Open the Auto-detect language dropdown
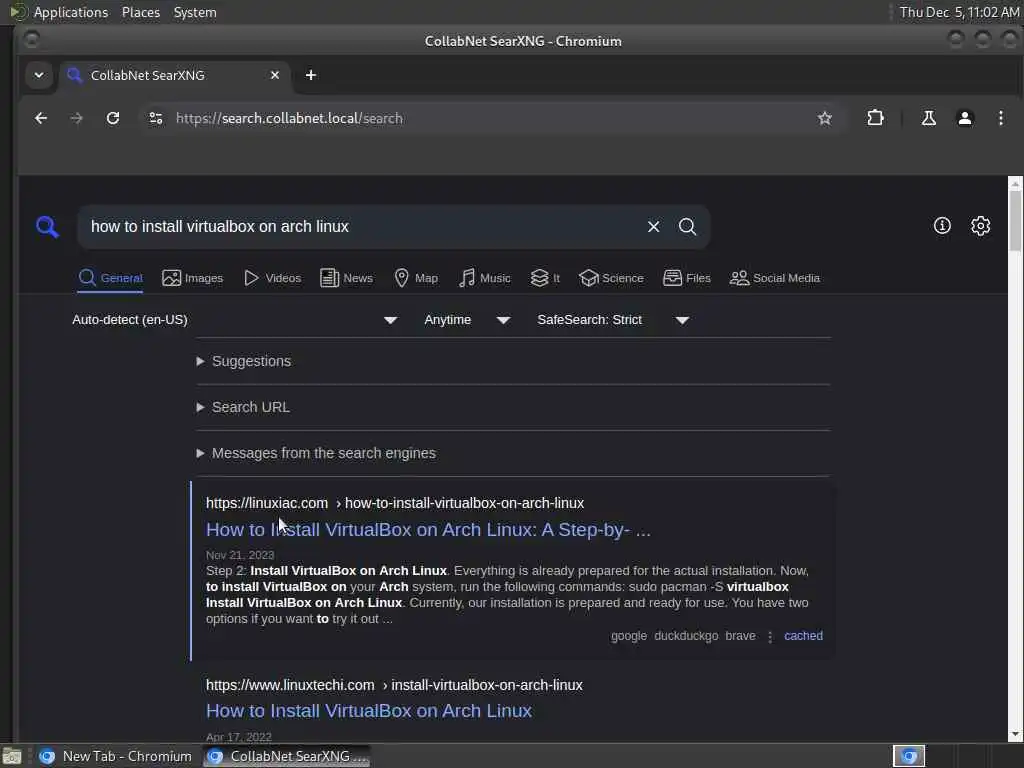The width and height of the screenshot is (1024, 768). tap(234, 320)
